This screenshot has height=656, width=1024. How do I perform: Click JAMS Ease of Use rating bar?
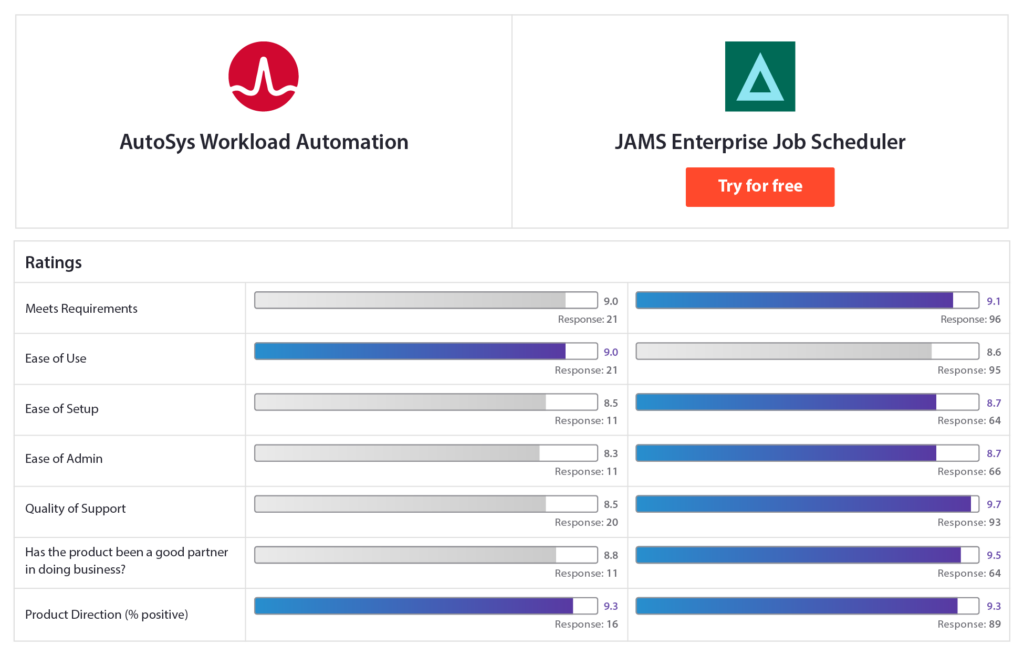(807, 352)
